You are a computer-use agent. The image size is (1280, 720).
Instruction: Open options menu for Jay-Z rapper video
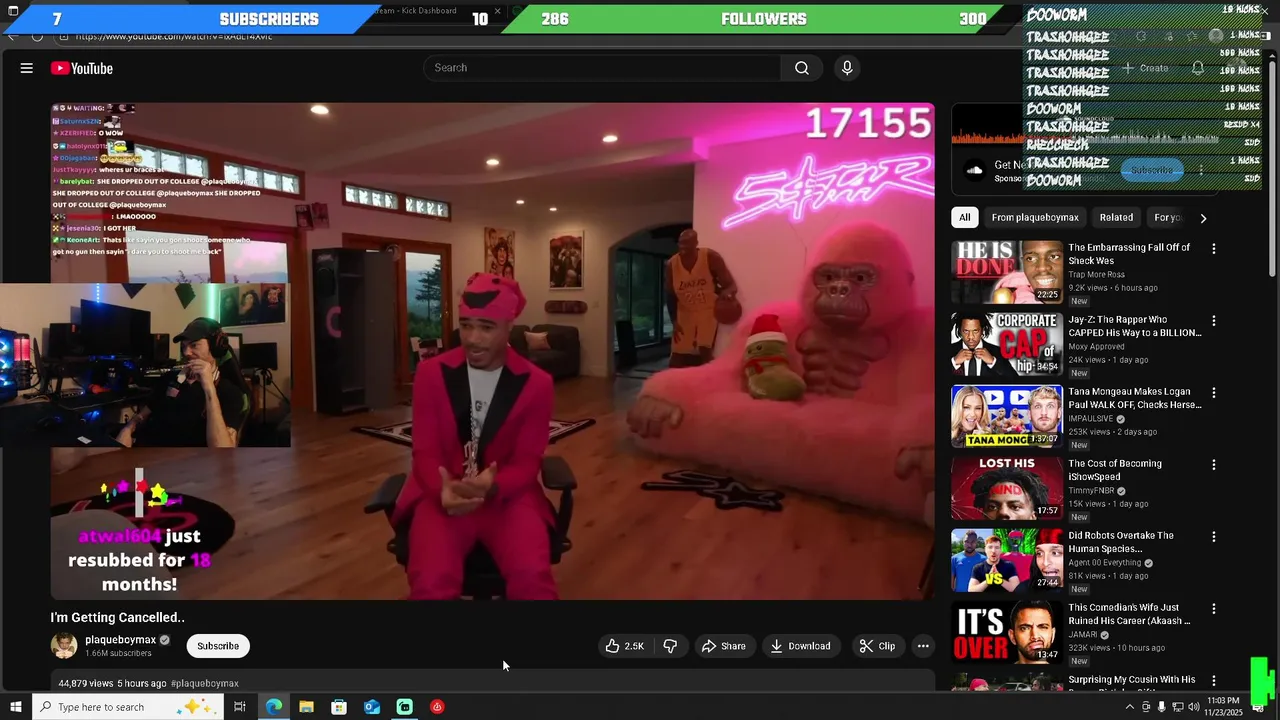[x=1214, y=321]
